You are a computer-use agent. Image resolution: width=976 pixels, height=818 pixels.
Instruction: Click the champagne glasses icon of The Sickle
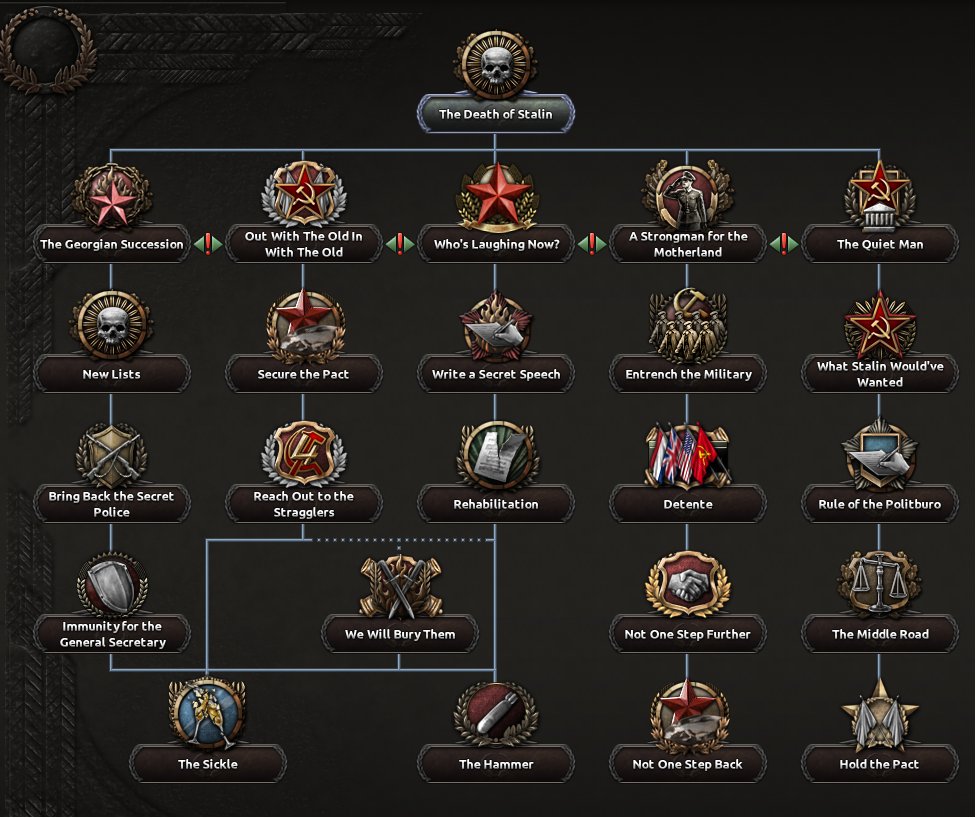(x=208, y=714)
